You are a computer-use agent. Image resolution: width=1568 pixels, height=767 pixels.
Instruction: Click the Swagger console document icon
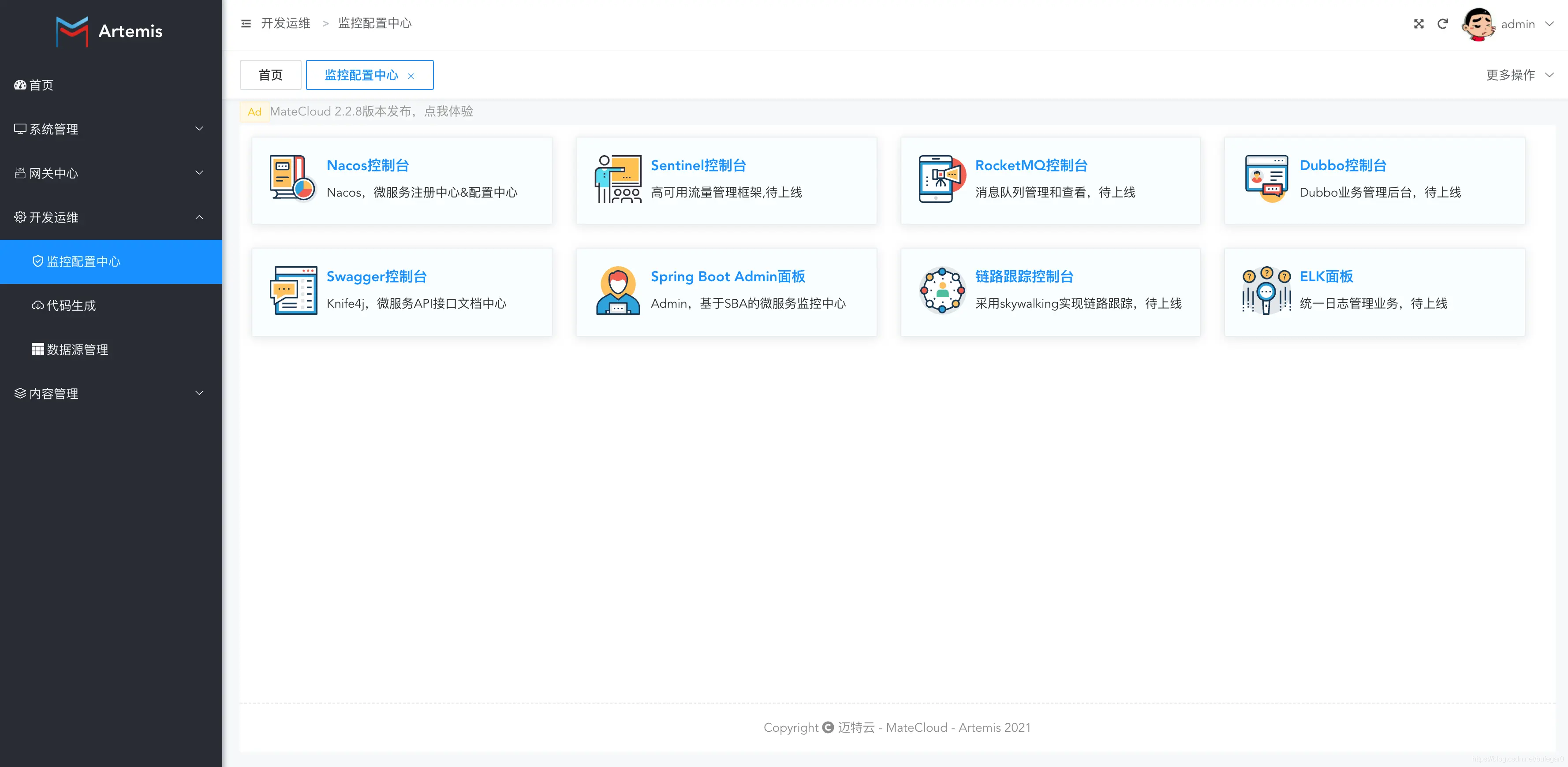tap(293, 290)
